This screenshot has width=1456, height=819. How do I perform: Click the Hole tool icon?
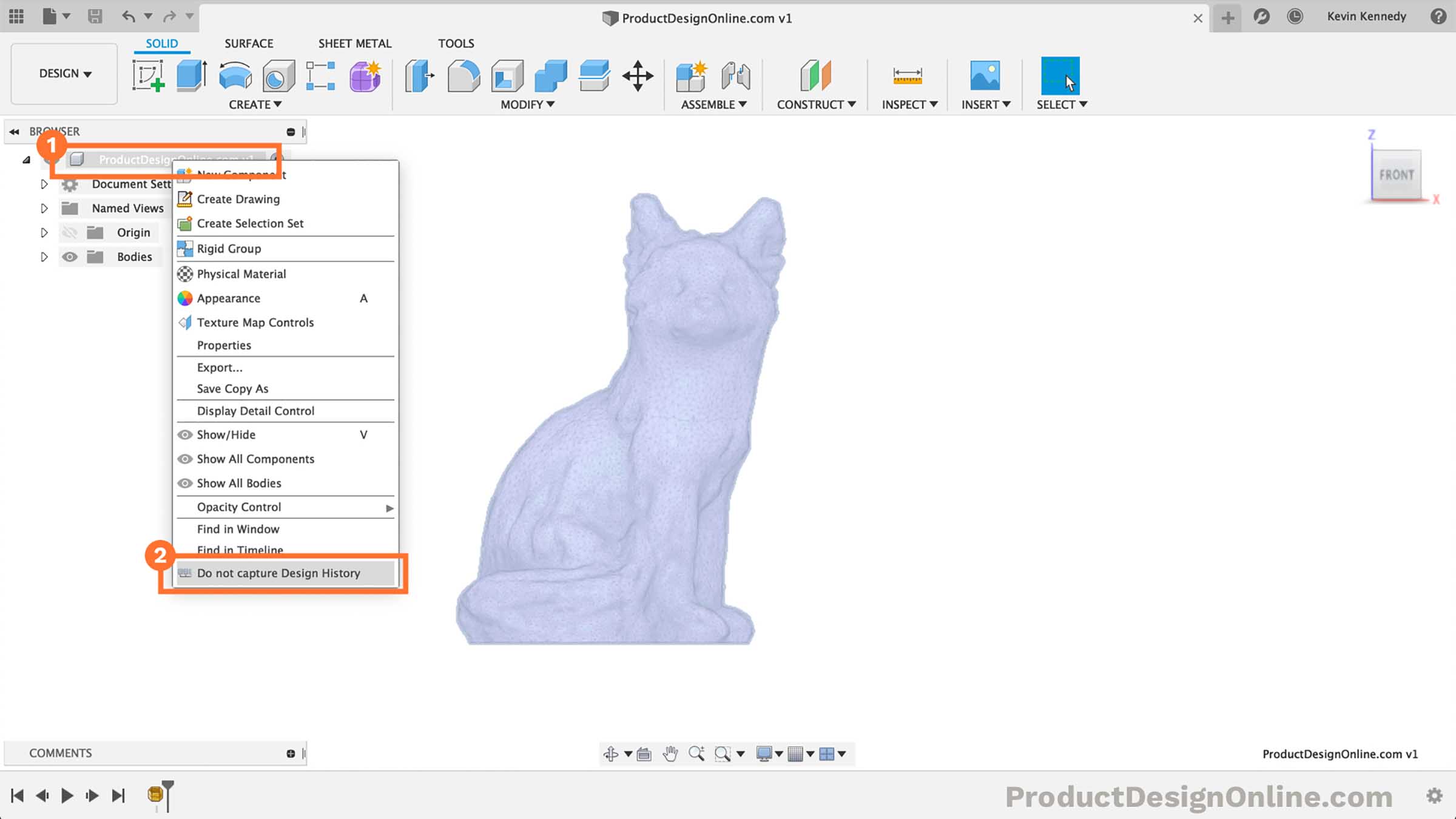[278, 76]
